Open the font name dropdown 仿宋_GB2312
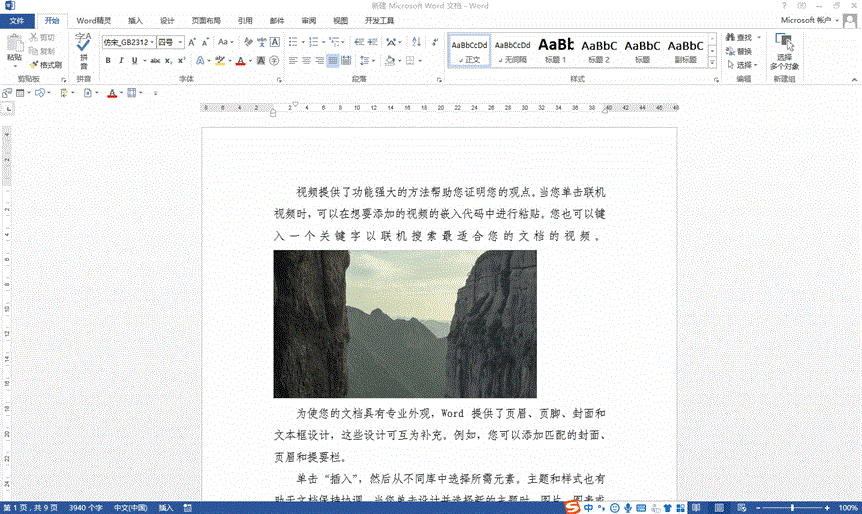The height and width of the screenshot is (514, 862). pos(129,42)
